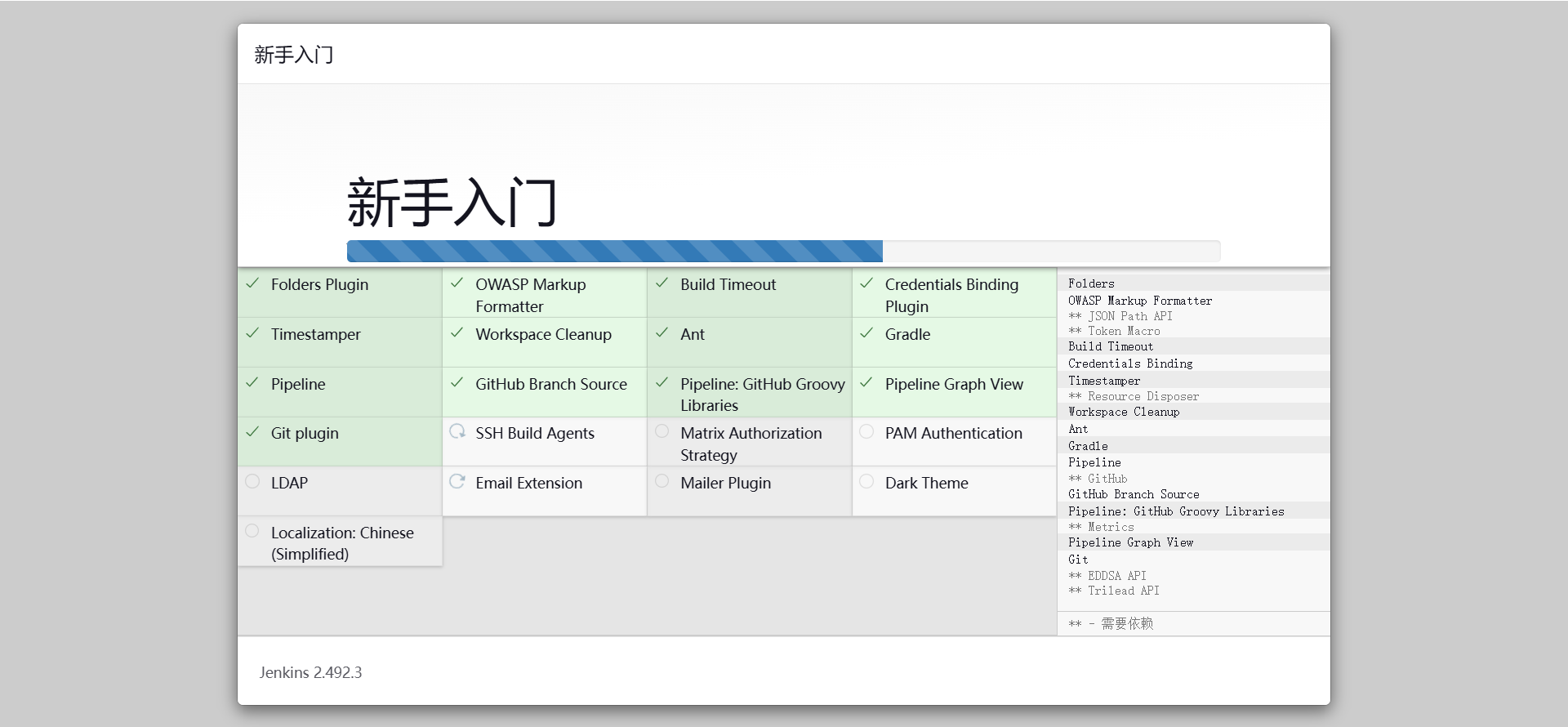Click '** Resource Disposer' log entry
1568x727 pixels.
tap(1134, 396)
